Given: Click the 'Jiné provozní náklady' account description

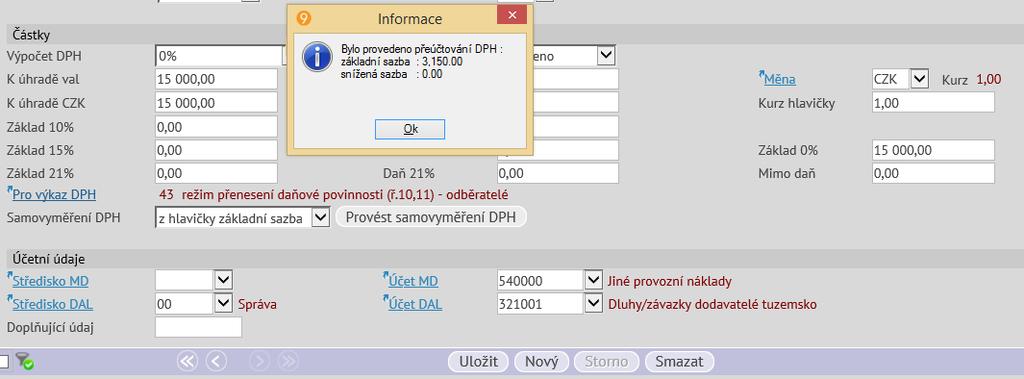Looking at the screenshot, I should click(x=669, y=282).
